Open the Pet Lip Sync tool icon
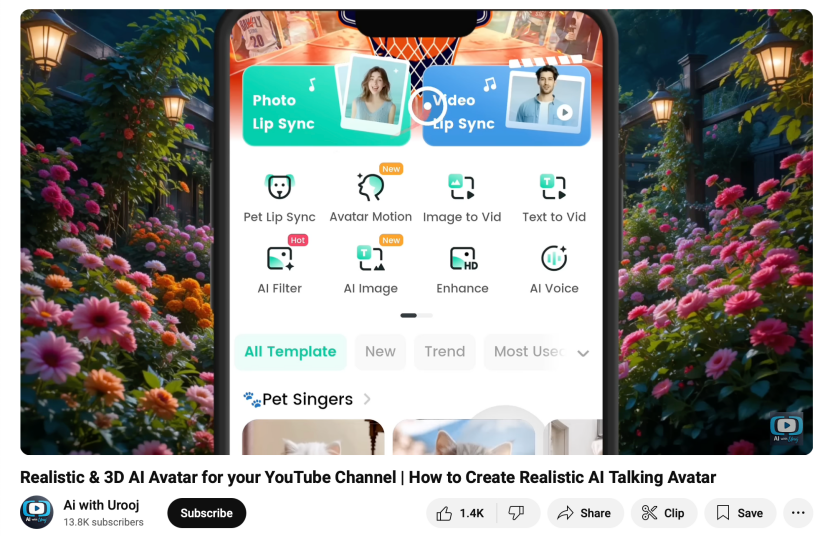The image size is (830, 536). [279, 187]
